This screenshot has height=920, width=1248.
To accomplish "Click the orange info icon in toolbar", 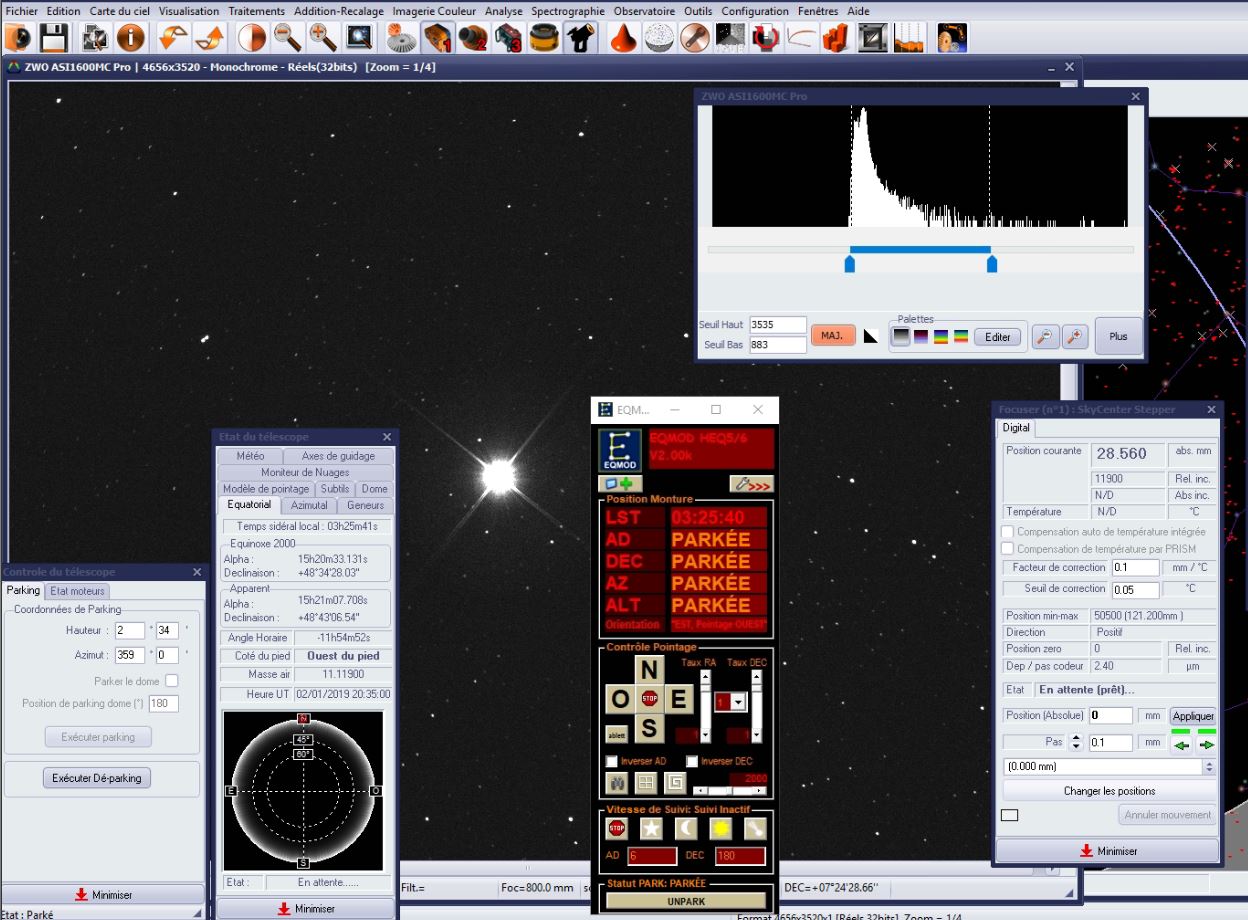I will (131, 38).
